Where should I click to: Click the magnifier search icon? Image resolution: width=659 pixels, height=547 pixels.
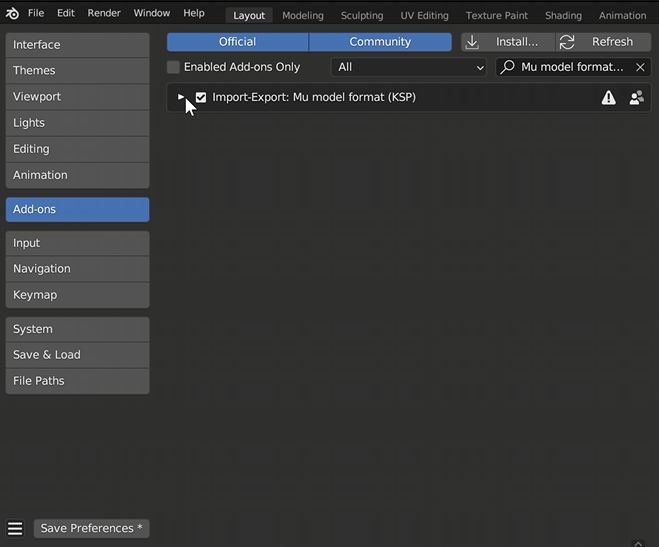508,67
